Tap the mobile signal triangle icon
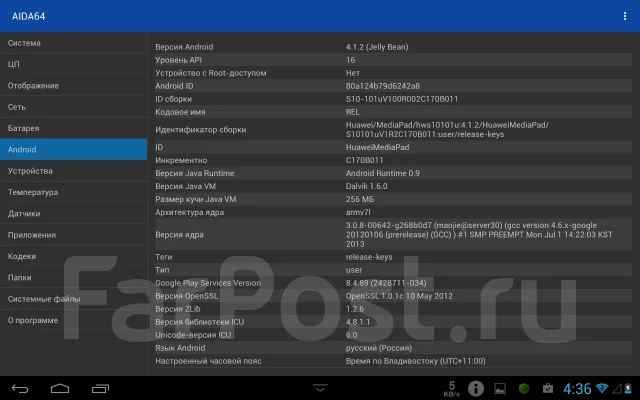The image size is (640, 400). tap(617, 389)
